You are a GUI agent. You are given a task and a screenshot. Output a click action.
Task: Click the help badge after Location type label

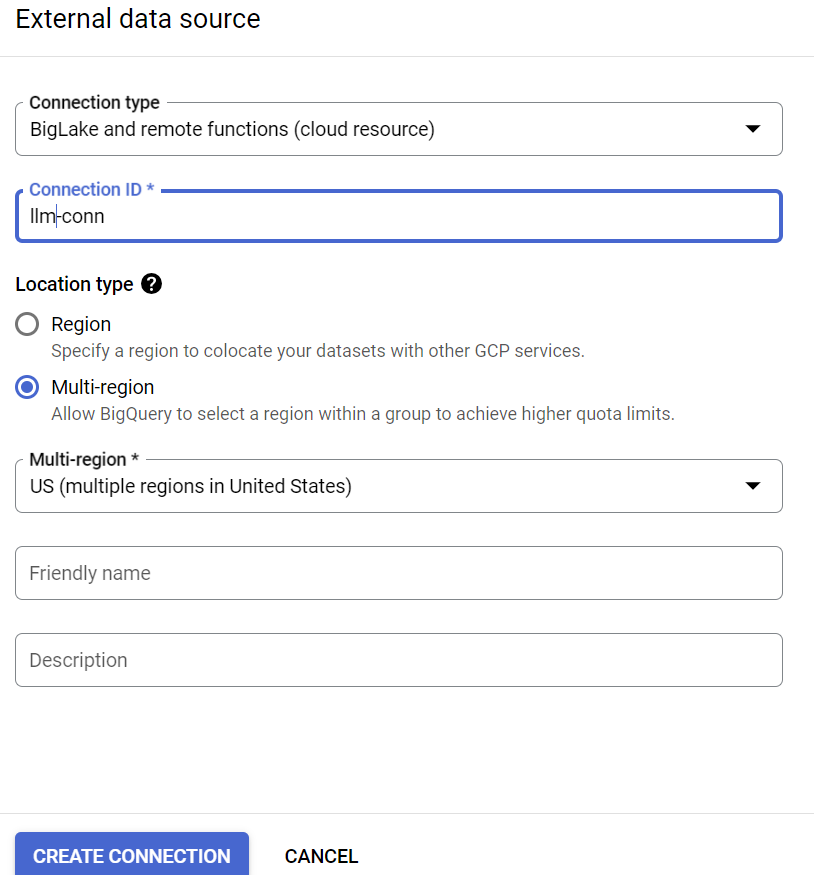(x=152, y=284)
